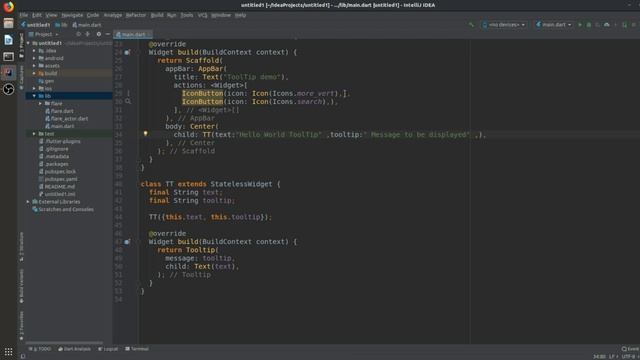Open the Terminal from the dock
The height and width of the screenshot is (360, 640).
(x=8, y=56)
